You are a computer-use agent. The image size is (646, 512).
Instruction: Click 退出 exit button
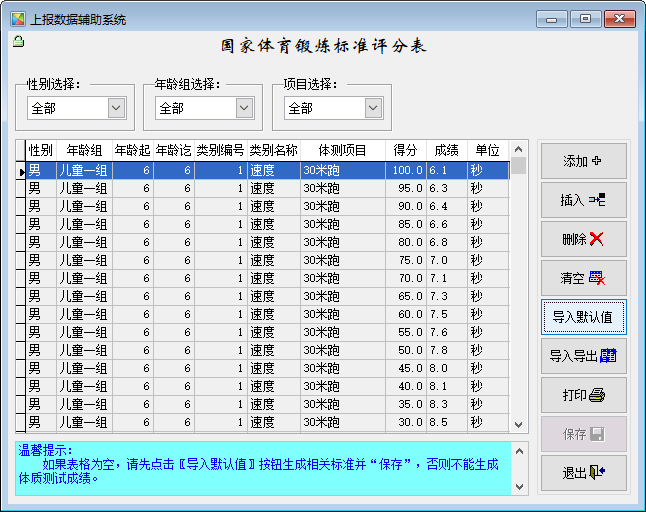[583, 473]
